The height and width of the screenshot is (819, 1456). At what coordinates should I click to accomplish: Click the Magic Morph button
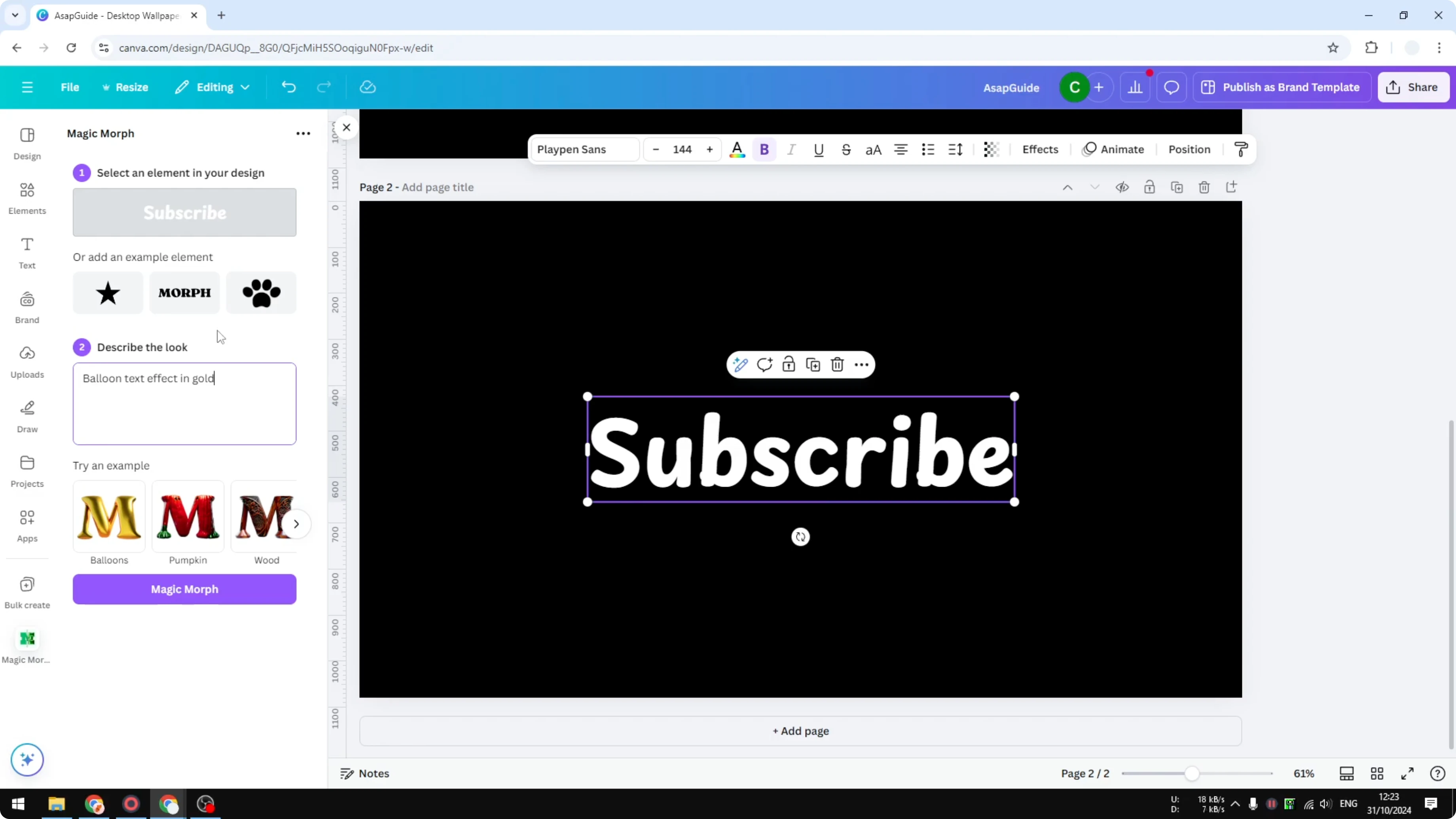click(184, 589)
